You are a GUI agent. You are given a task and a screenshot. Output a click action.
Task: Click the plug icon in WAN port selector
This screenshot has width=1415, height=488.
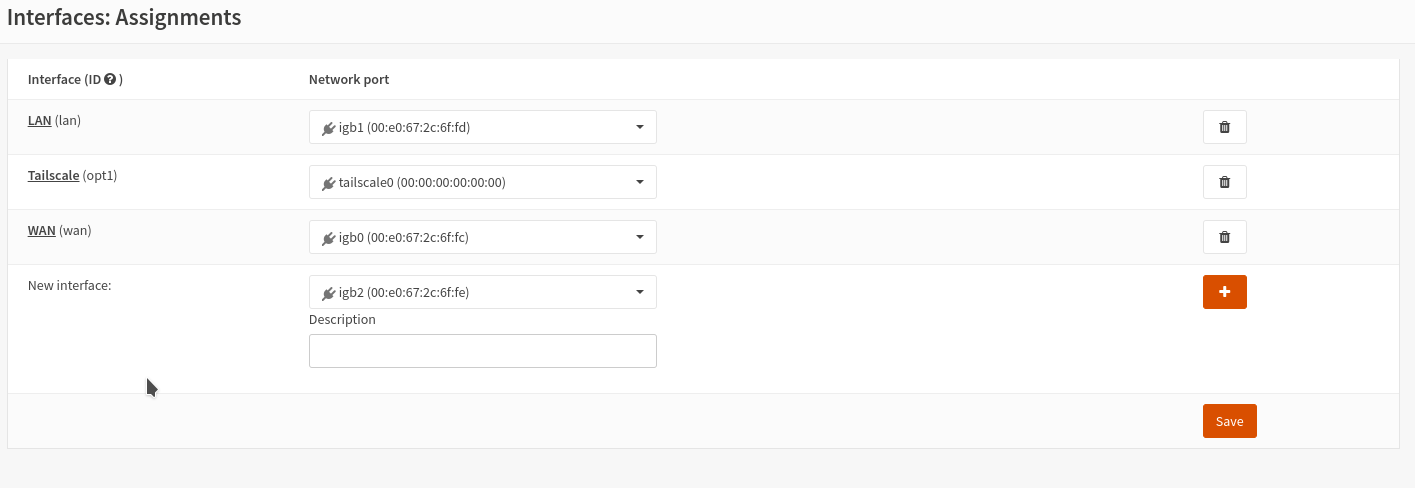pos(328,238)
